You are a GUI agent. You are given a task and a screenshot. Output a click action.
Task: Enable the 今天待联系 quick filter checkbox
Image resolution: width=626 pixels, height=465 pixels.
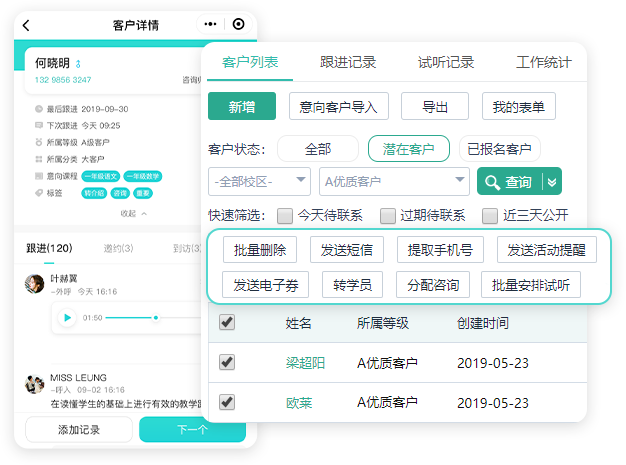[x=285, y=215]
